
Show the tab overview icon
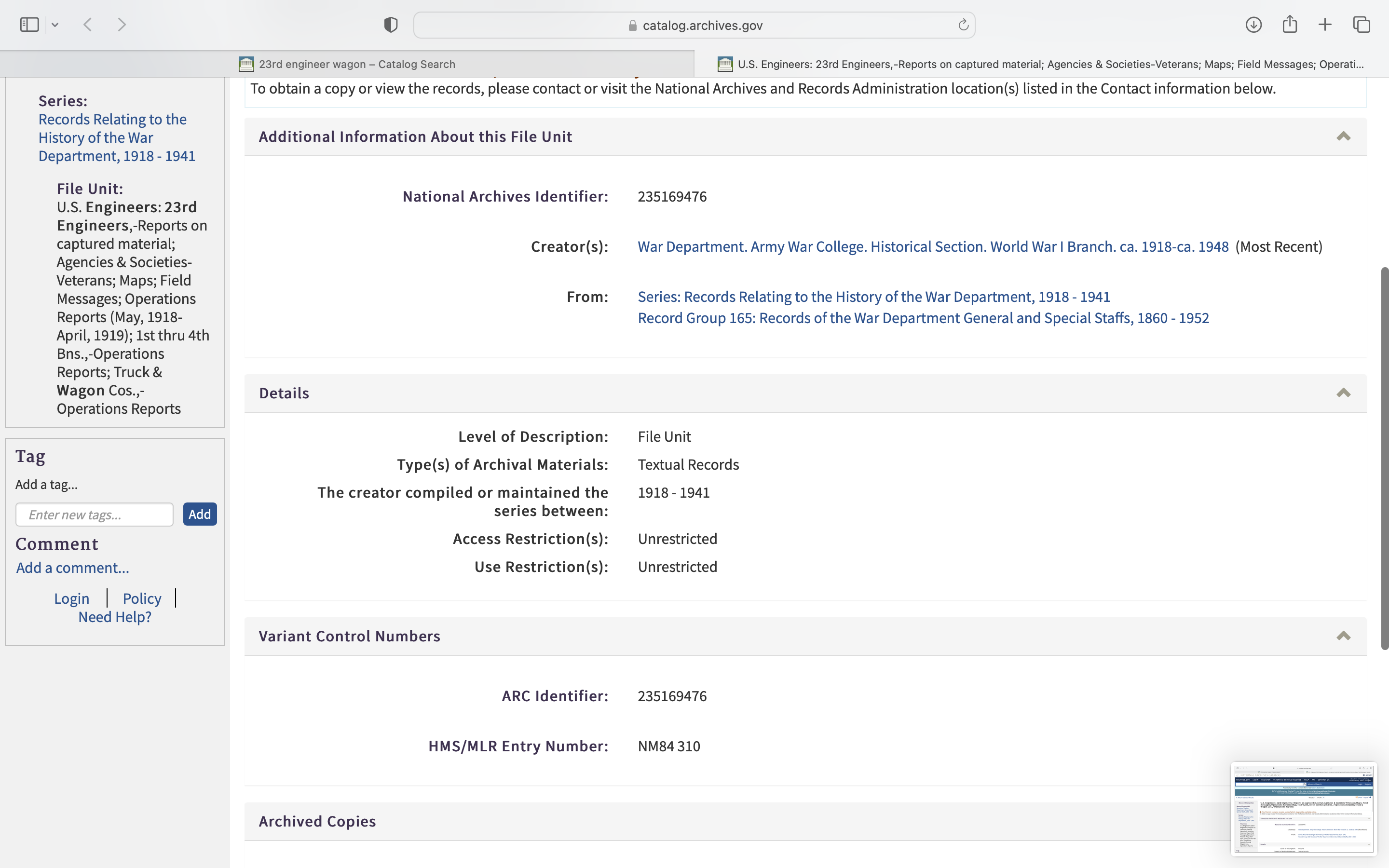[1362, 25]
